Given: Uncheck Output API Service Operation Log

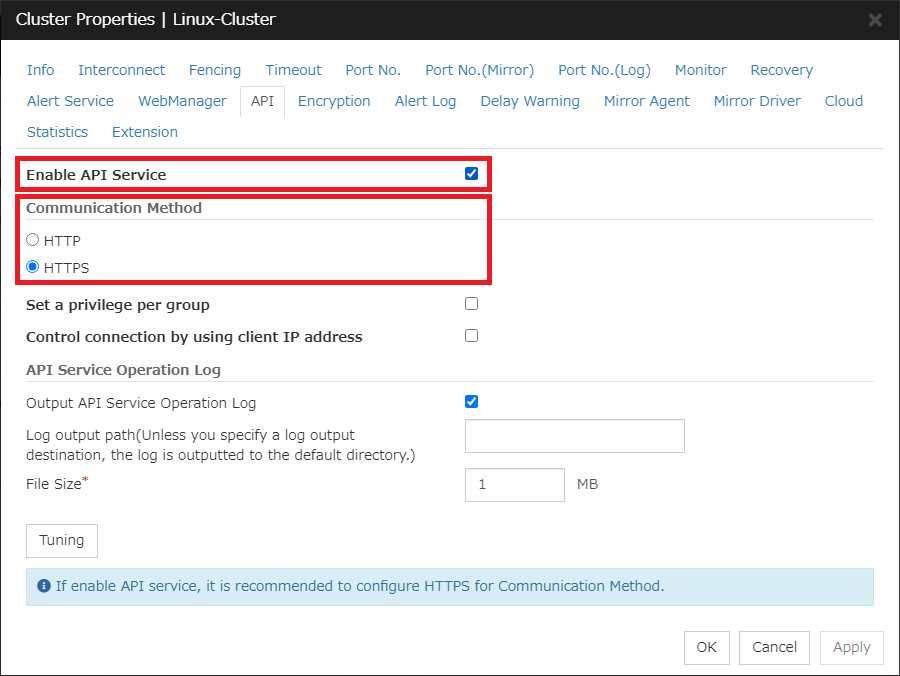Looking at the screenshot, I should pyautogui.click(x=471, y=401).
